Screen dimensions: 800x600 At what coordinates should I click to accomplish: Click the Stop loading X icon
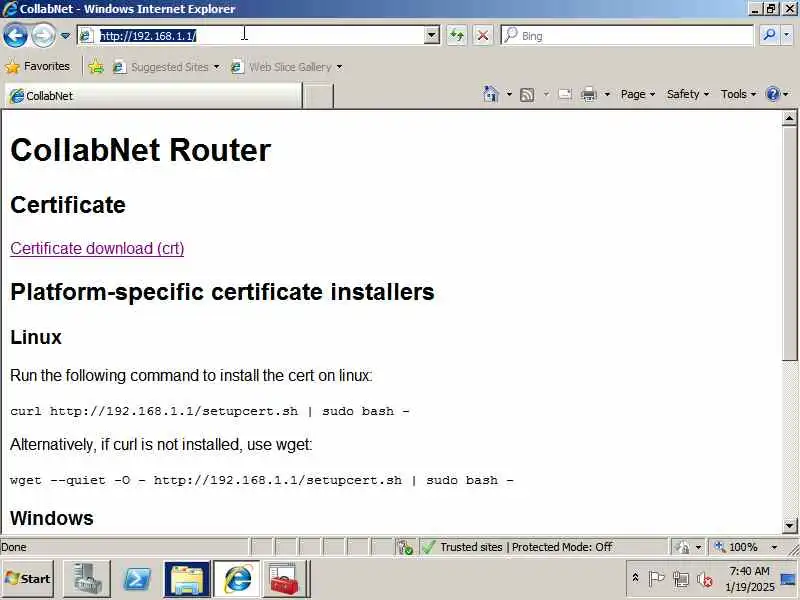point(482,36)
